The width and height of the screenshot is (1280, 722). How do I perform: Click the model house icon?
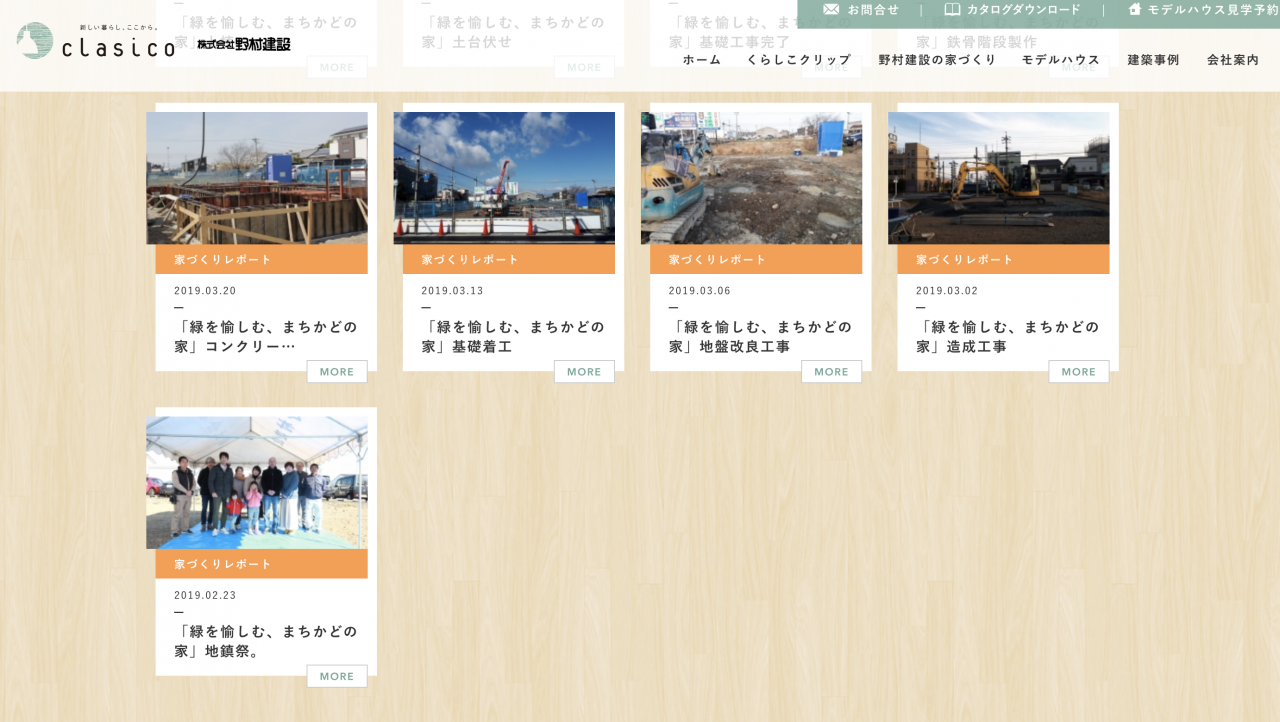(x=1135, y=10)
